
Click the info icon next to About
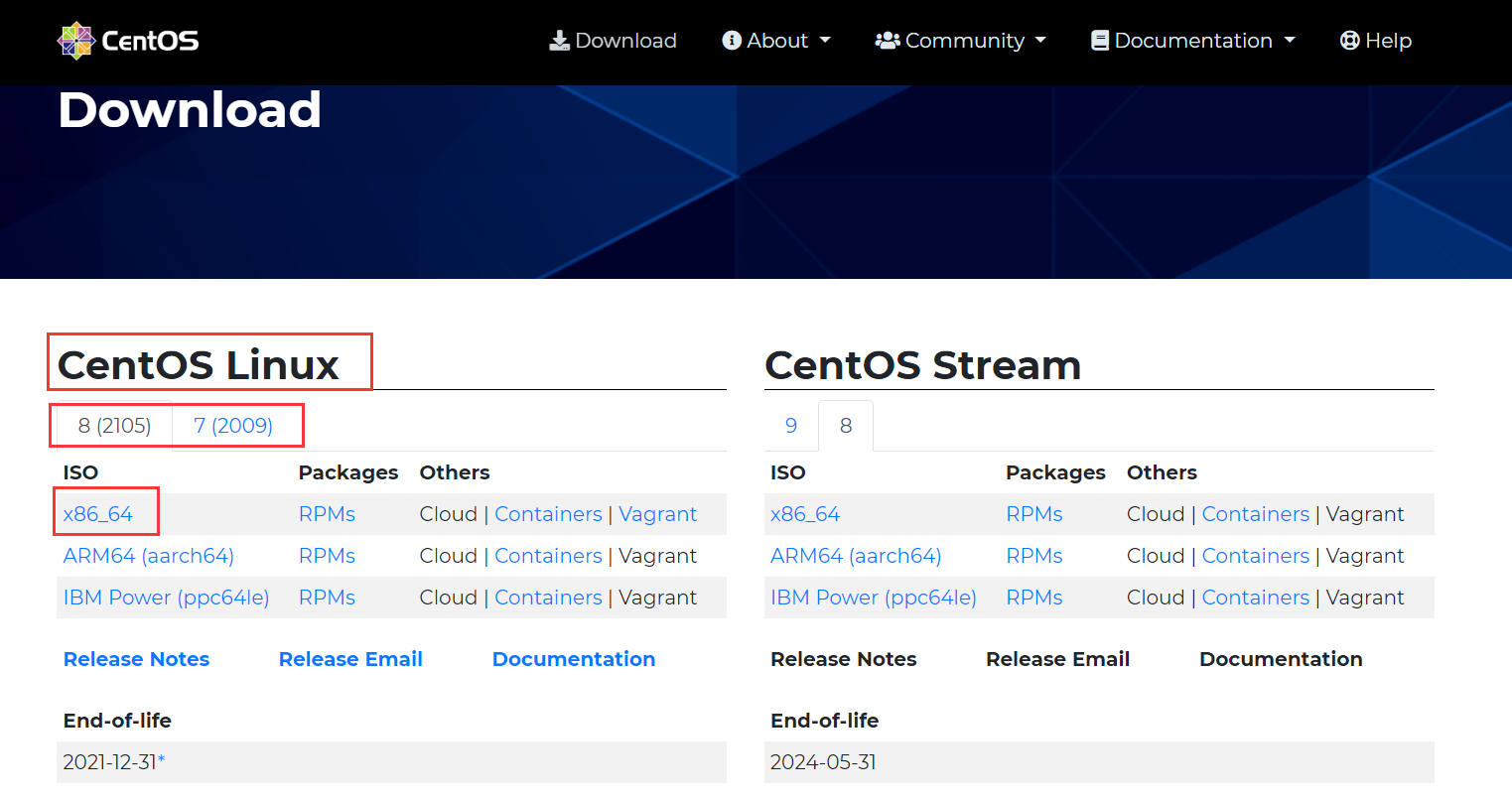pyautogui.click(x=732, y=41)
